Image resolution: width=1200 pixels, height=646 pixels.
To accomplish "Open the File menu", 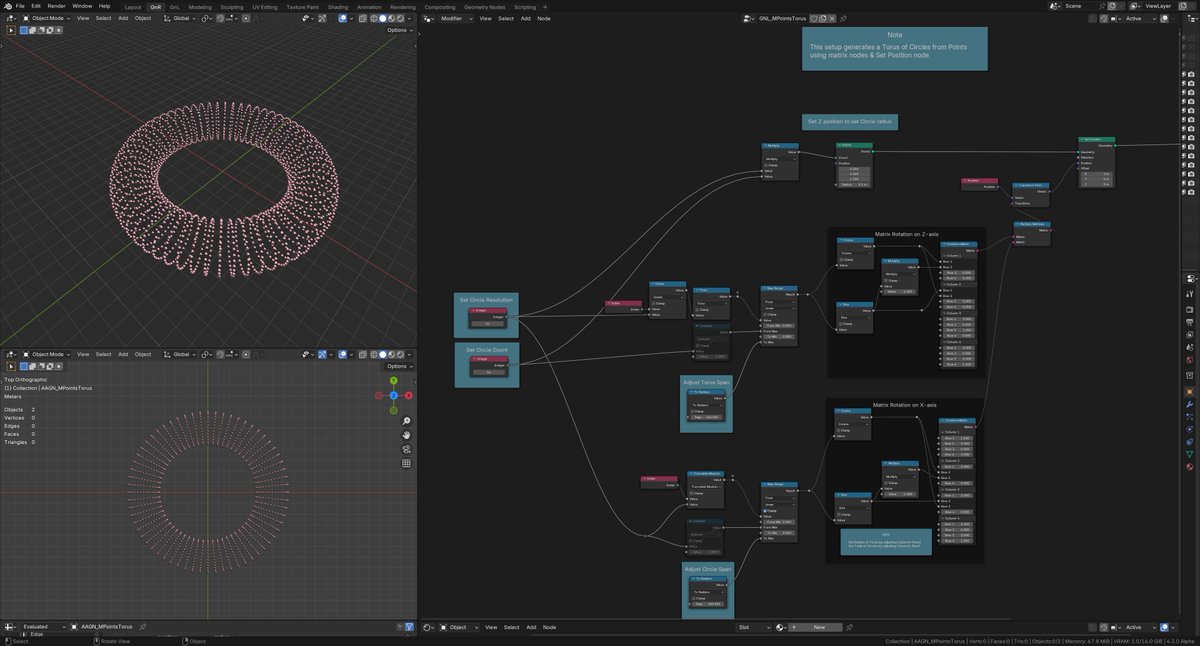I will tap(20, 6).
